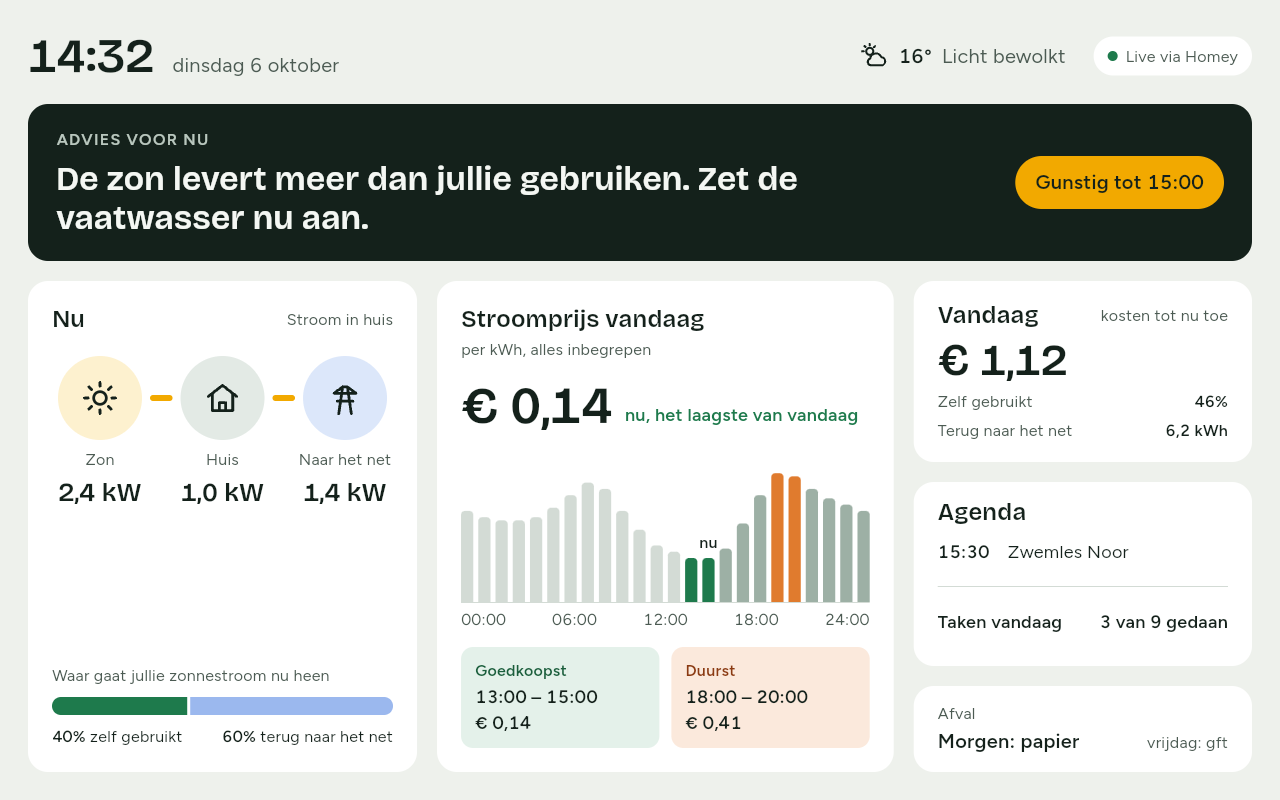Click the € 0,41 highest price
Screen dimensions: 1280x800
pyautogui.click(x=714, y=723)
